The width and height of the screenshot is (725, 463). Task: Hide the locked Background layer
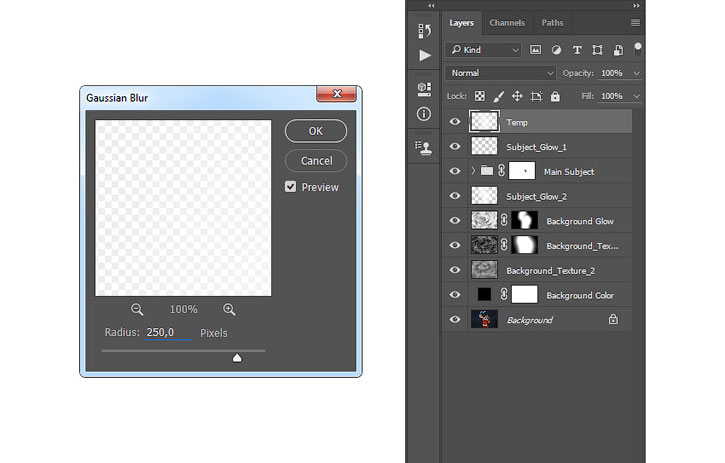tap(455, 319)
